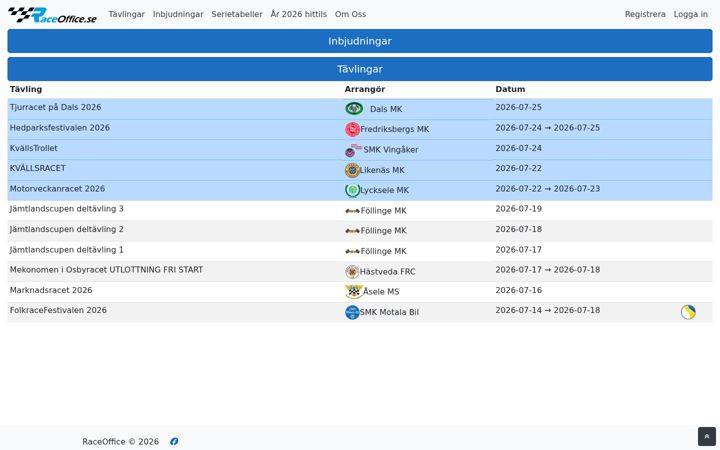Image resolution: width=720 pixels, height=450 pixels.
Task: Click the Hästveda FRC organizer name
Action: (388, 272)
